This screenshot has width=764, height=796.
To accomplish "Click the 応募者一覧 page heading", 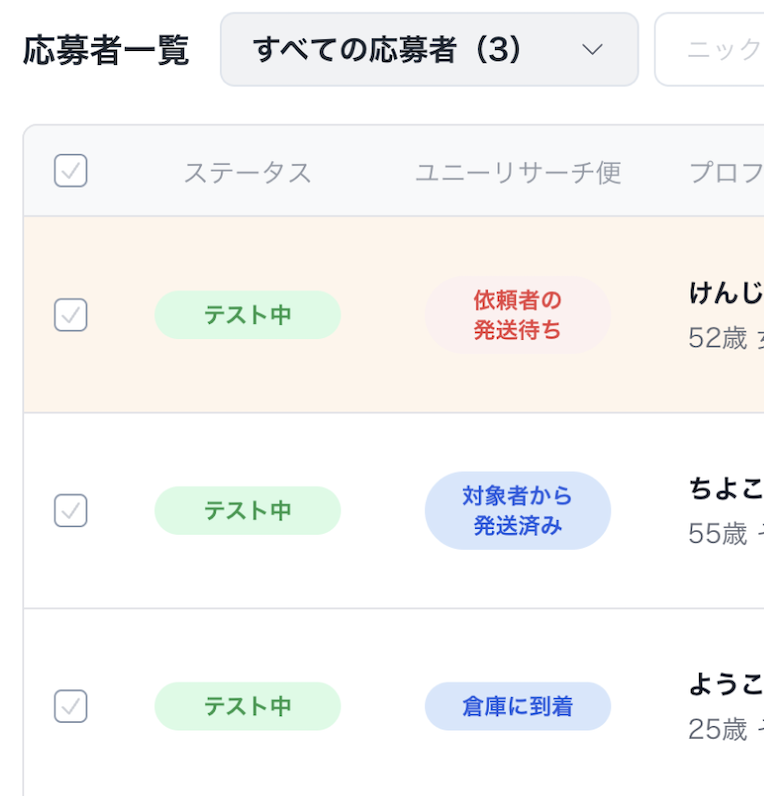I will (x=106, y=50).
